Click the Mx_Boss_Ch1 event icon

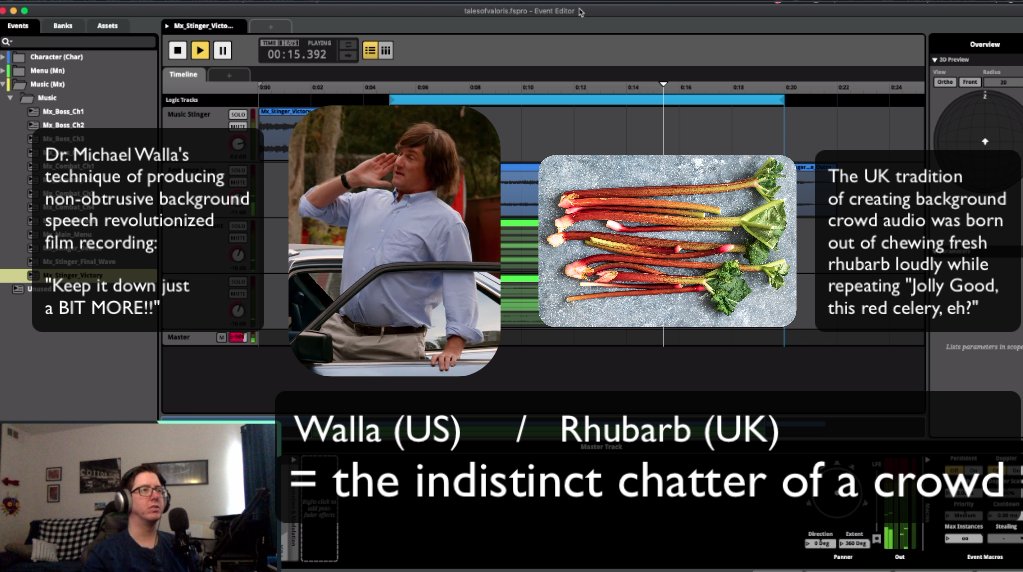[x=33, y=112]
